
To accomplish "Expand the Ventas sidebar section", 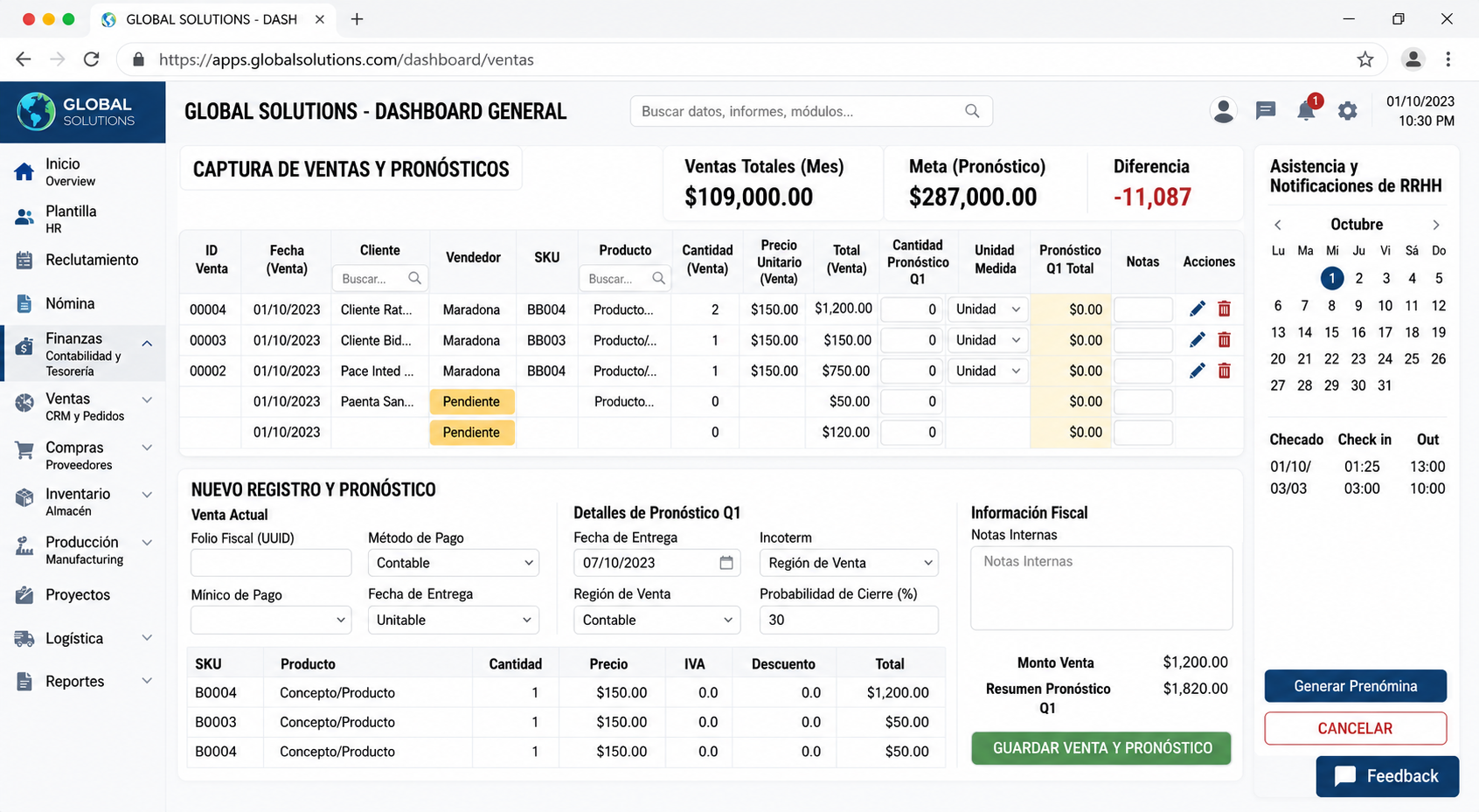I will coord(147,399).
